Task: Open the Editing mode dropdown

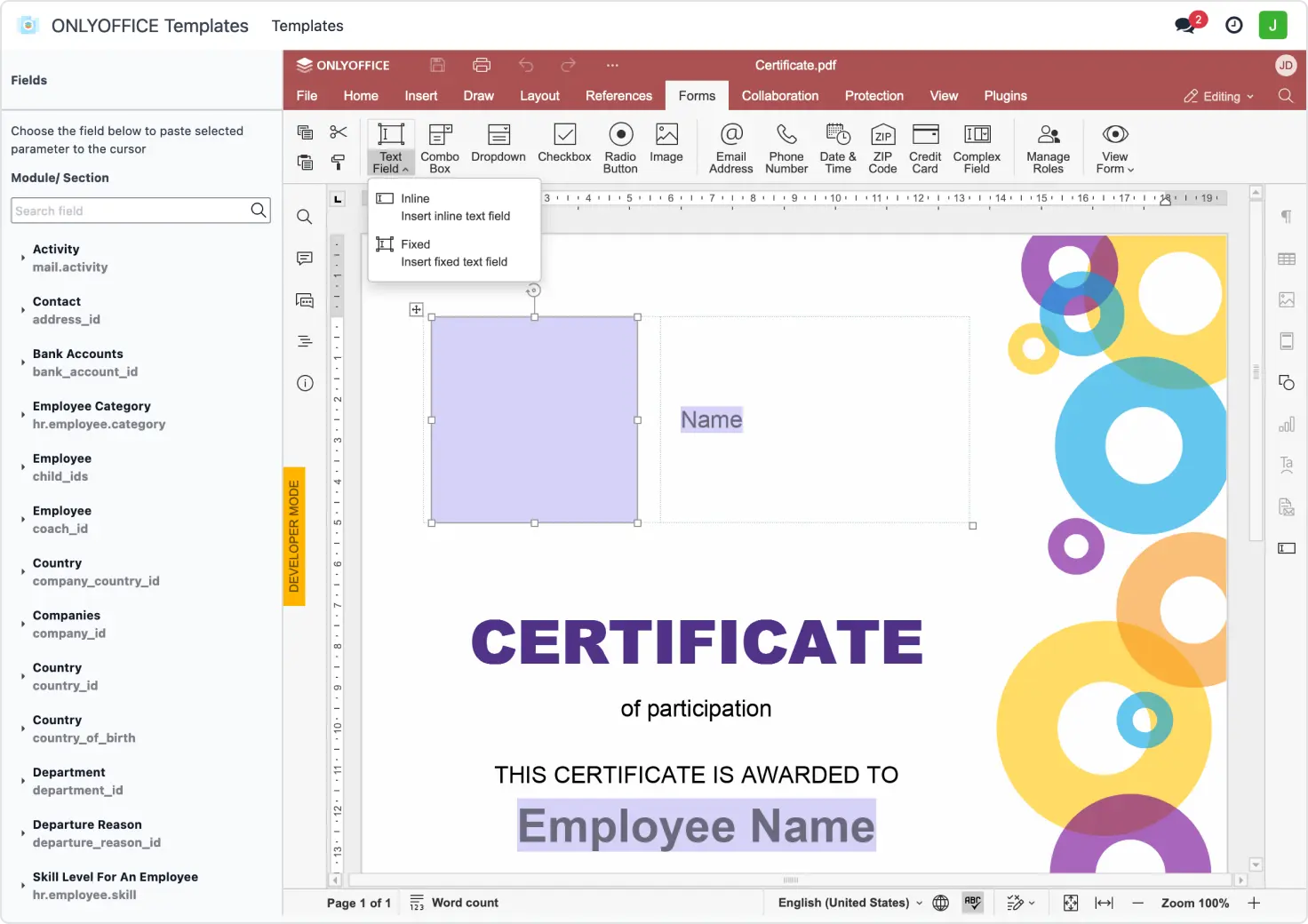Action: 1218,96
